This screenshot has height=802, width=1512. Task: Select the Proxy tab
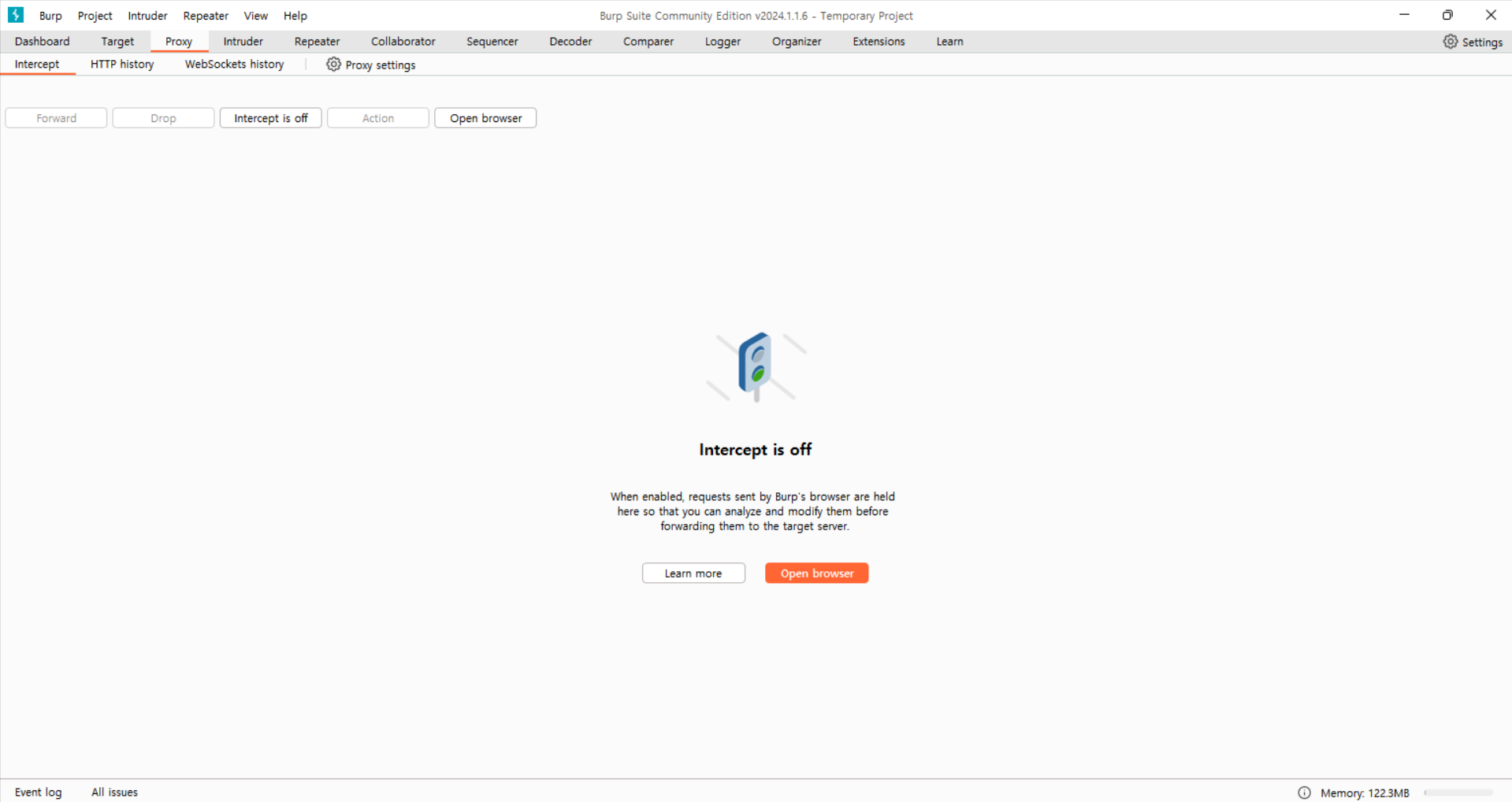179,42
